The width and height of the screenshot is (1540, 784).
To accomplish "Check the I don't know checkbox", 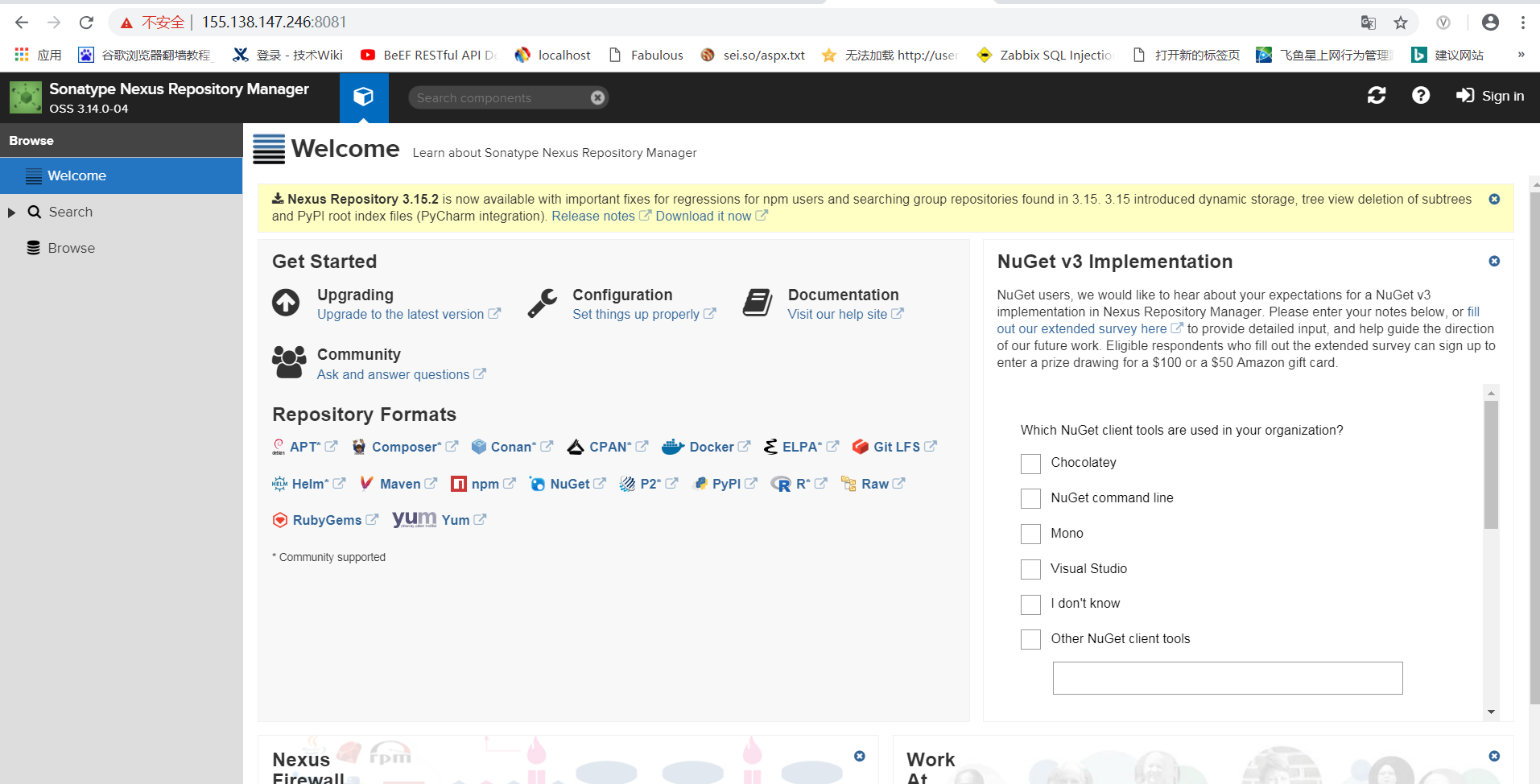I will 1030,605.
